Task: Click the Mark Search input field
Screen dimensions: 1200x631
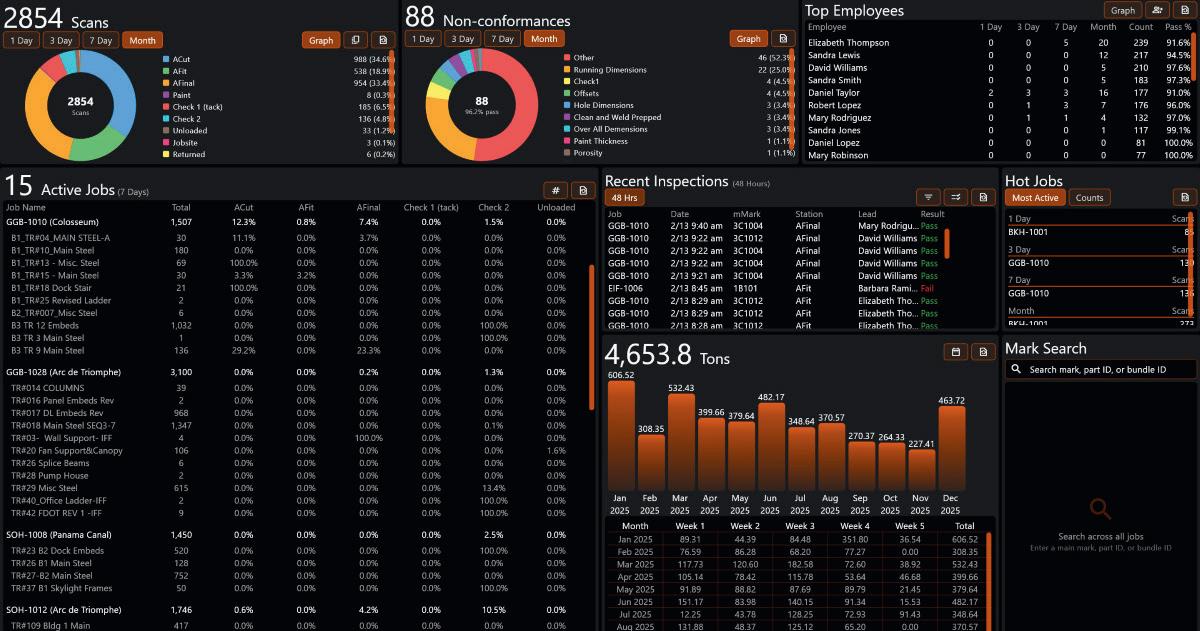Action: [1100, 369]
